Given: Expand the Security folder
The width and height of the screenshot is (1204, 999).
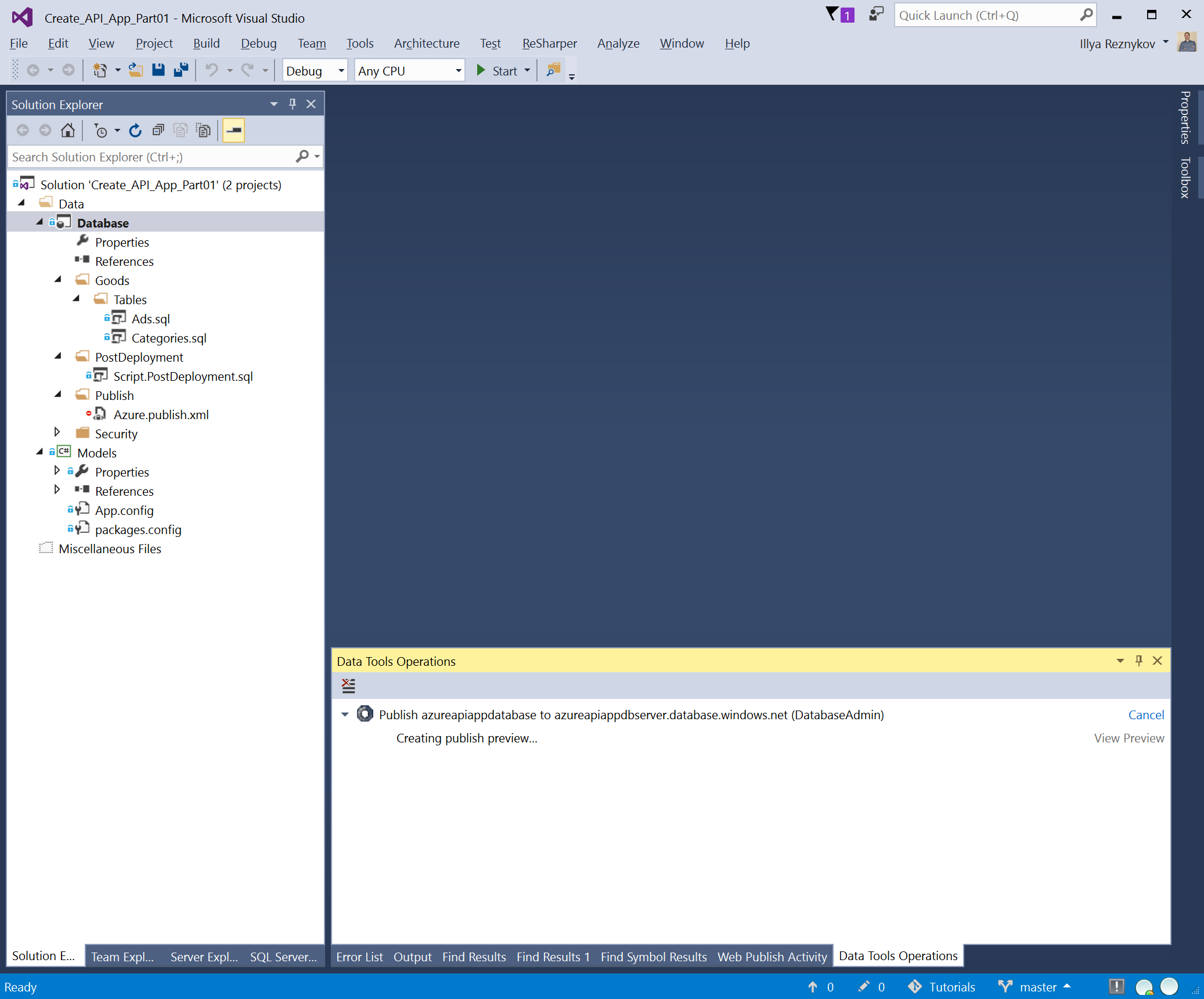Looking at the screenshot, I should click(x=57, y=432).
